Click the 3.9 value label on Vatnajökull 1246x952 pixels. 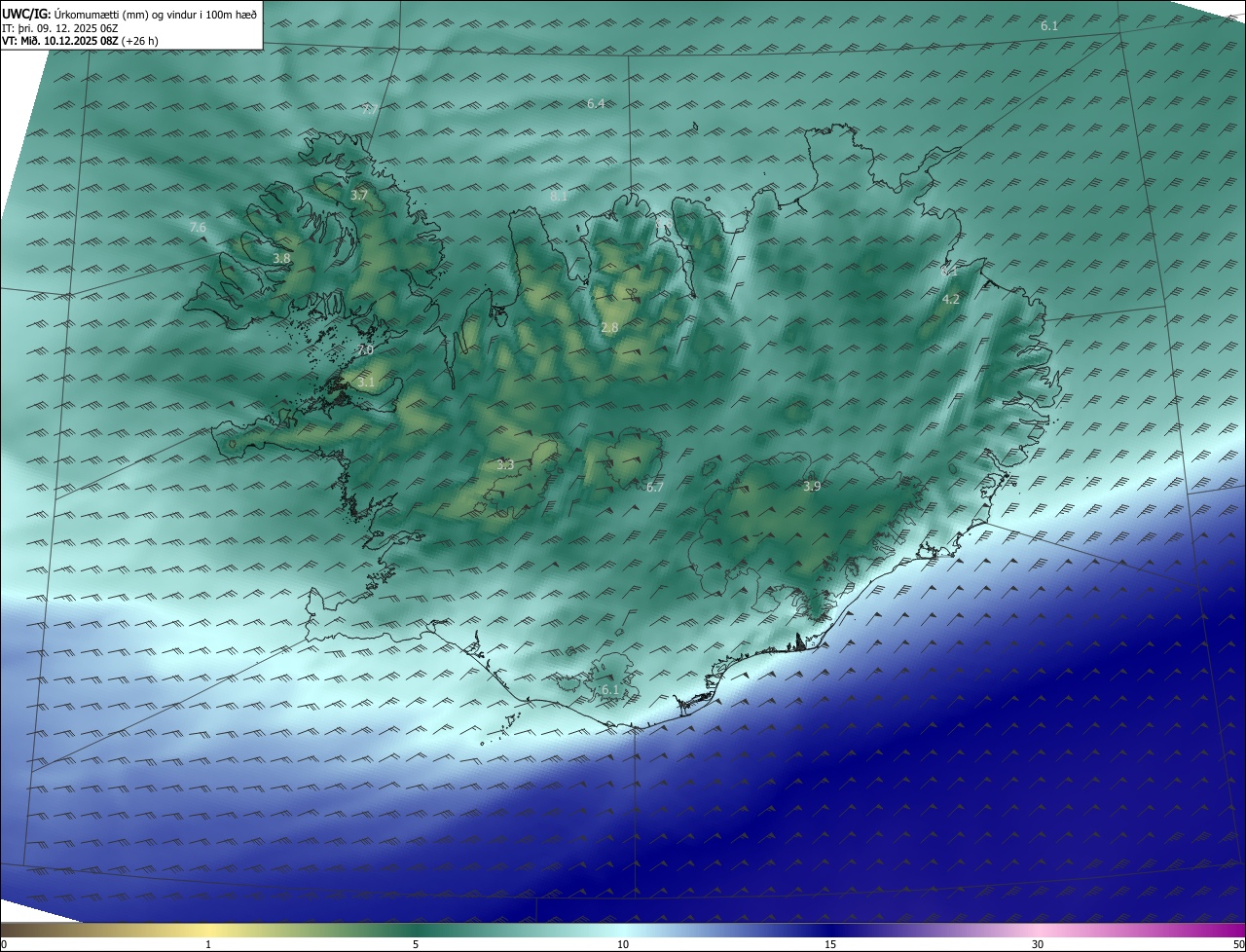coord(812,487)
